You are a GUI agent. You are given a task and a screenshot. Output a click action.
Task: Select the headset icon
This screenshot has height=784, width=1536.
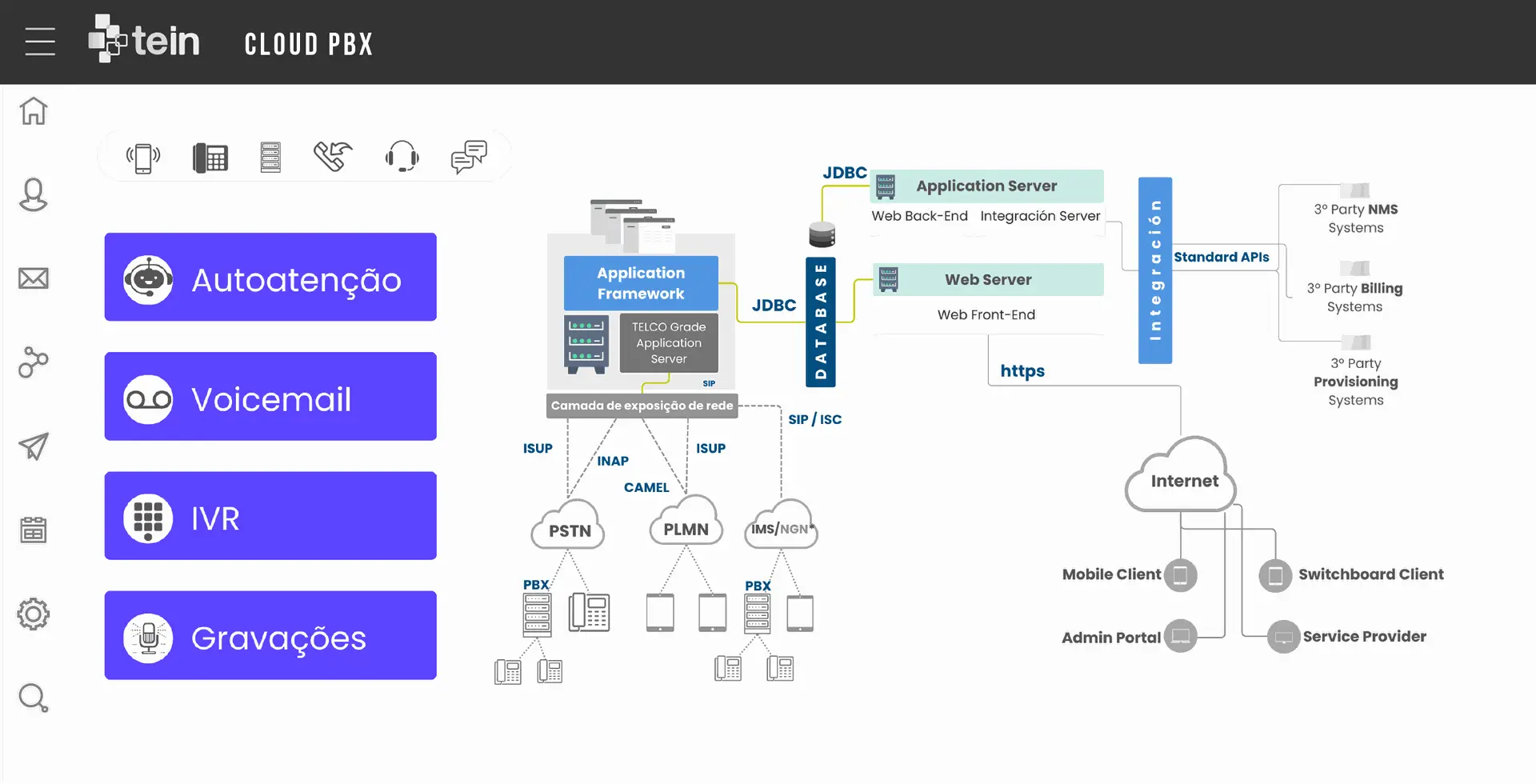[x=402, y=157]
